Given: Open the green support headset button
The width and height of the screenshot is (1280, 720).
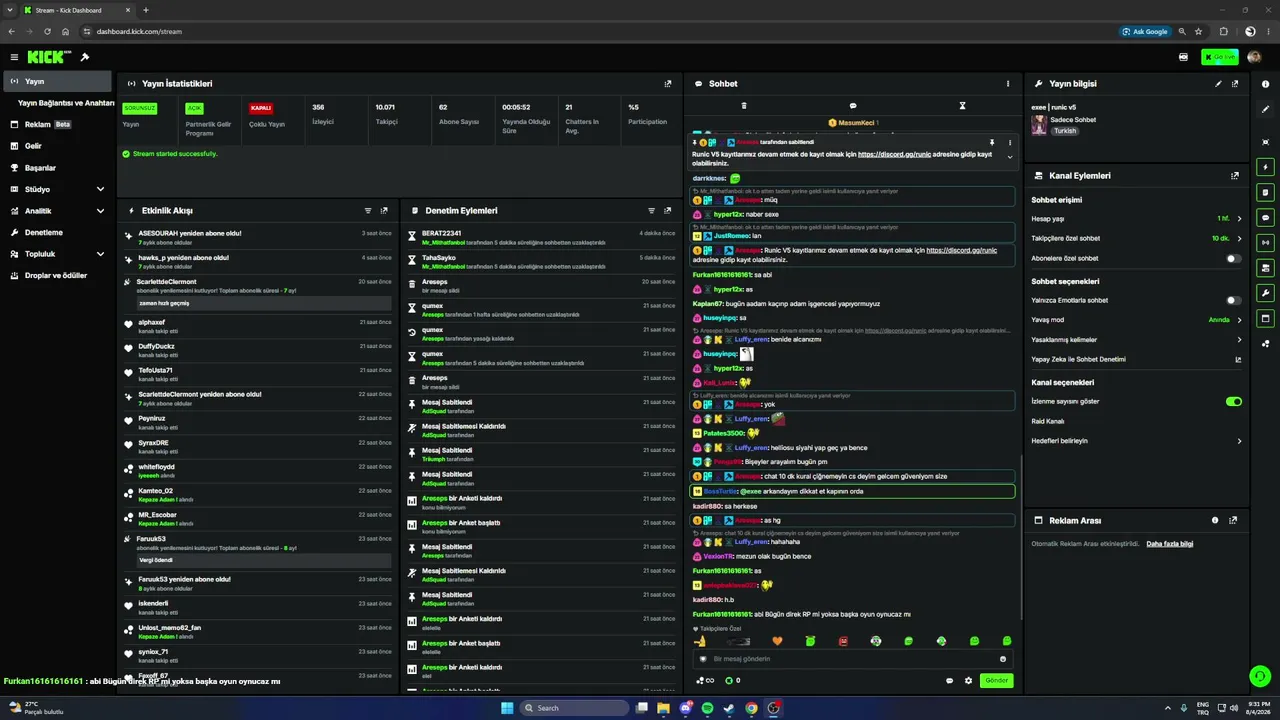Looking at the screenshot, I should (x=1259, y=676).
